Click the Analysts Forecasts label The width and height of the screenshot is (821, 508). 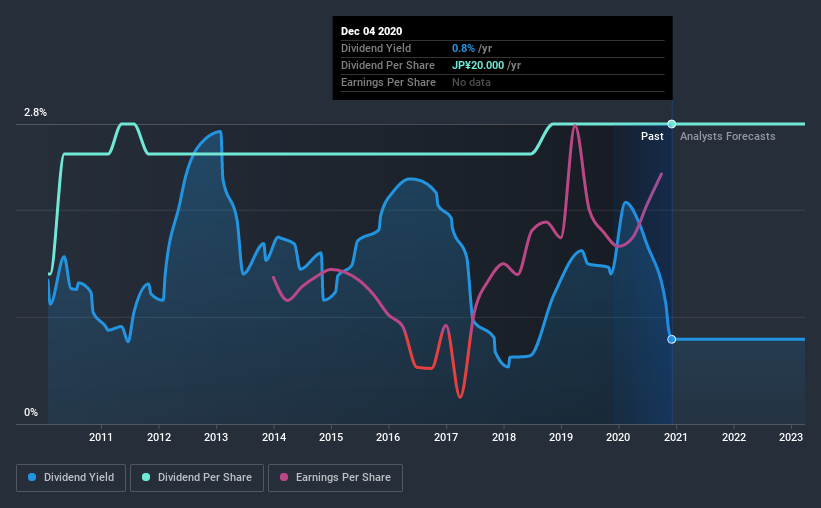(x=727, y=136)
